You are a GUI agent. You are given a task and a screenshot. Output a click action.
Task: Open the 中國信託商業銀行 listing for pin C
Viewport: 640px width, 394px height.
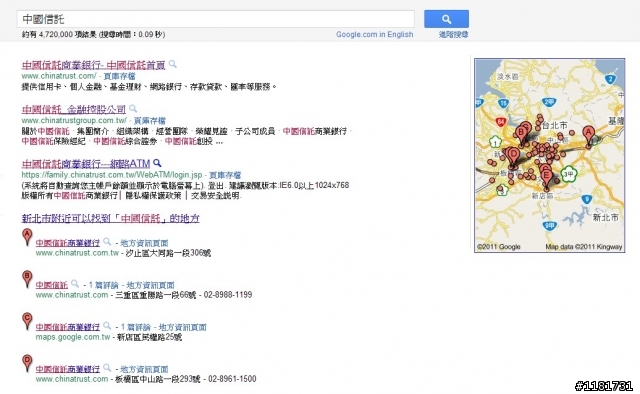pyautogui.click(x=68, y=327)
